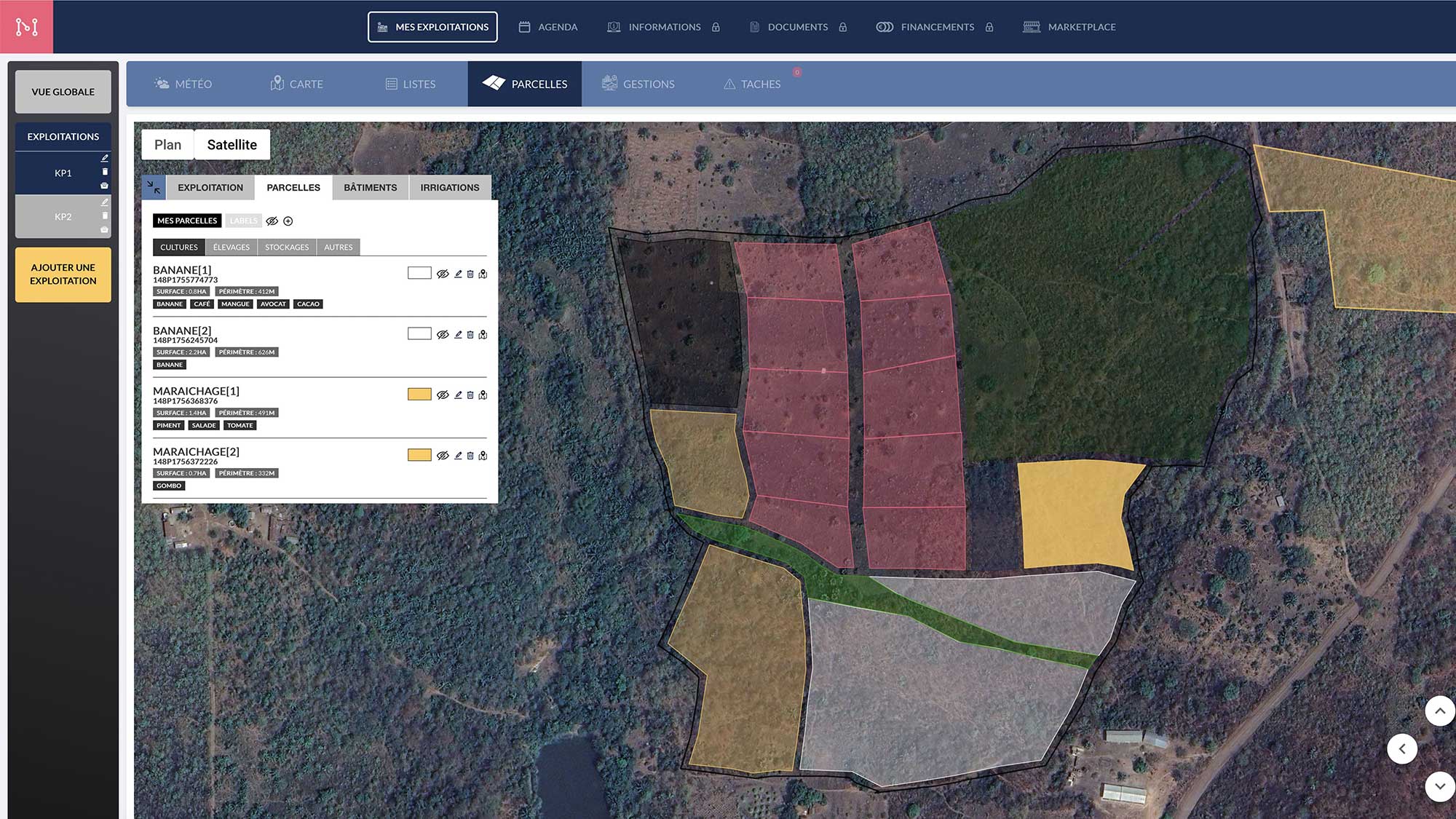Click the up chevron round button
The width and height of the screenshot is (1456, 819).
coord(1439,711)
